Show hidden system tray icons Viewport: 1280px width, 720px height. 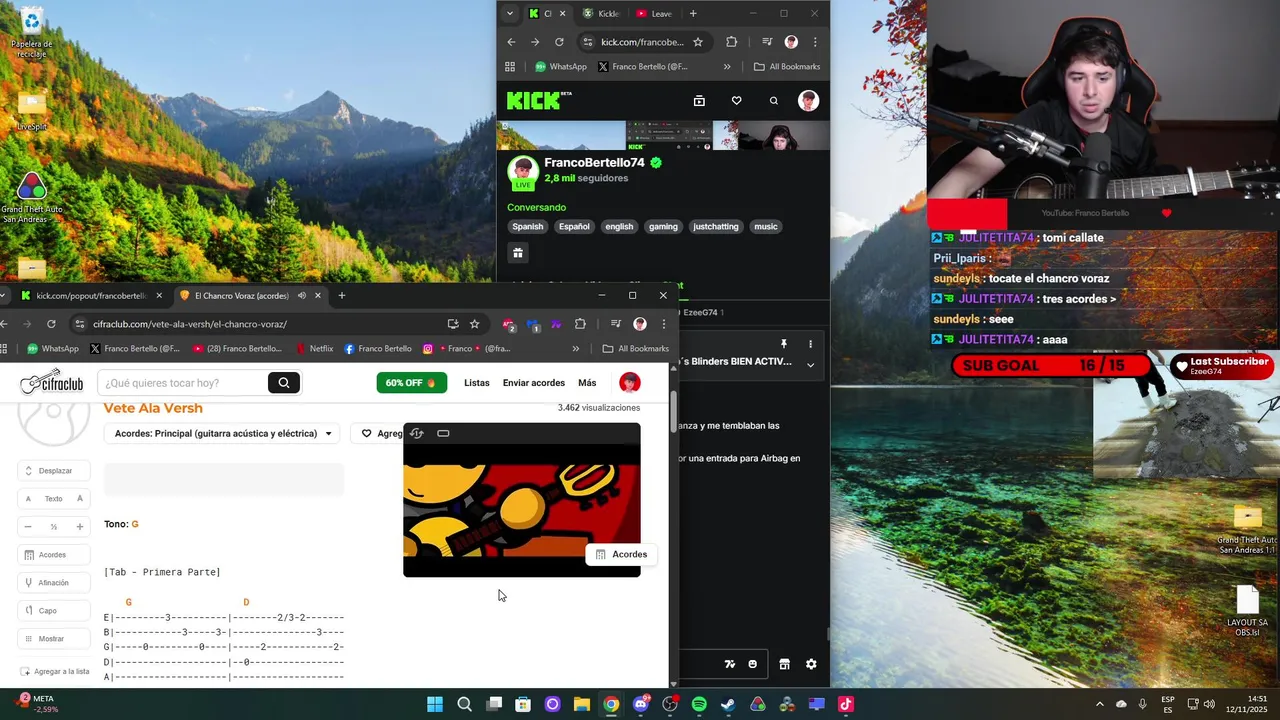[1100, 704]
